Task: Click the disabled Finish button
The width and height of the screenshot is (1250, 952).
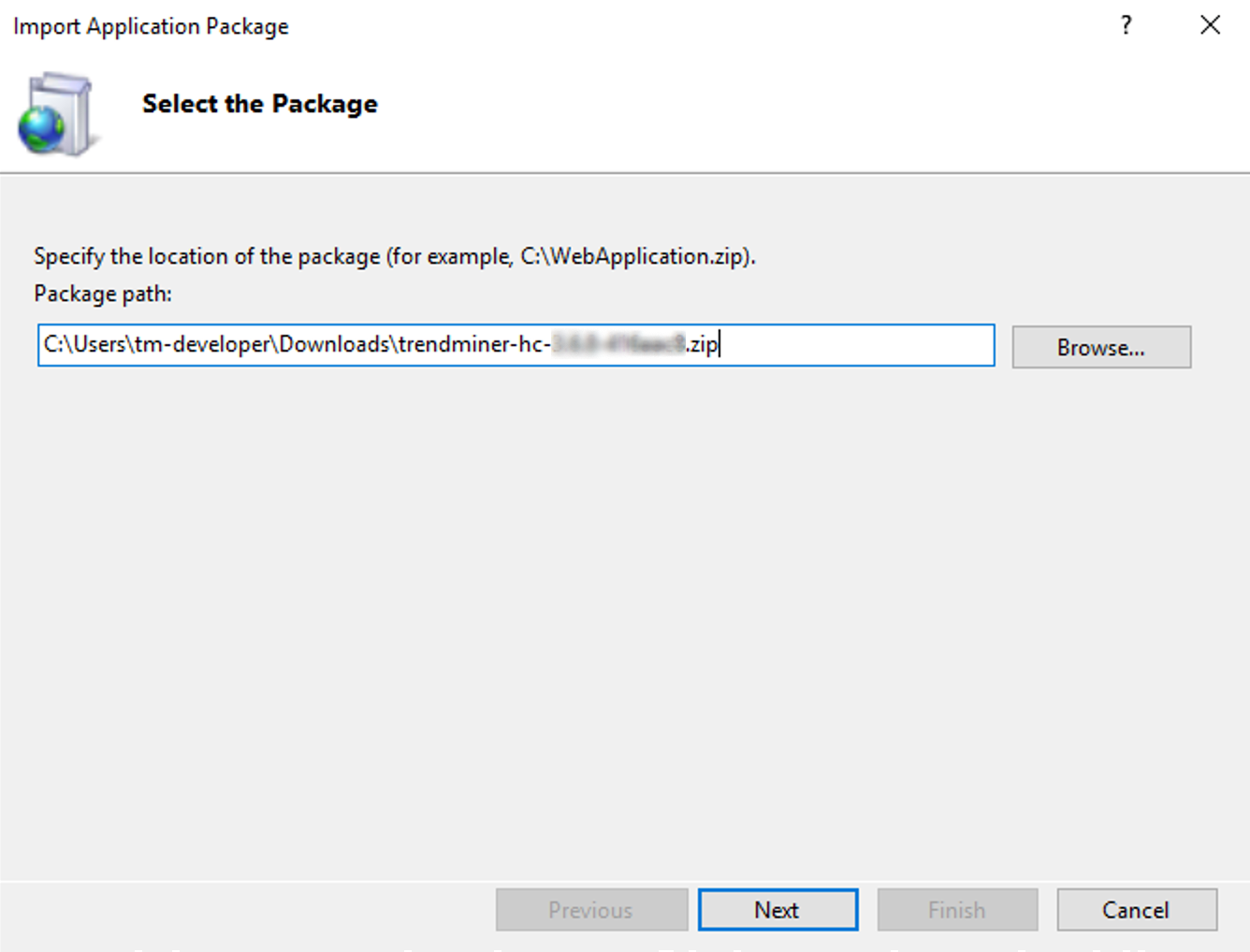Action: (x=956, y=909)
